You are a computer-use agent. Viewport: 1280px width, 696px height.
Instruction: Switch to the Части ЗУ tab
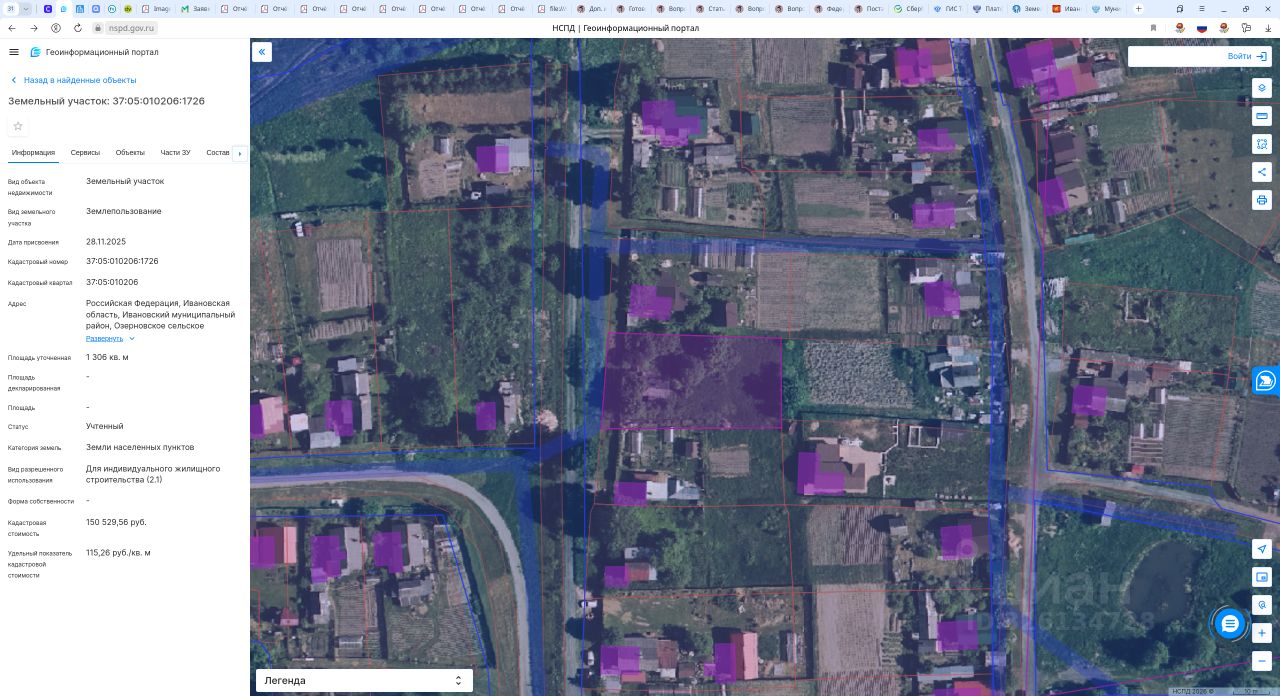point(175,153)
